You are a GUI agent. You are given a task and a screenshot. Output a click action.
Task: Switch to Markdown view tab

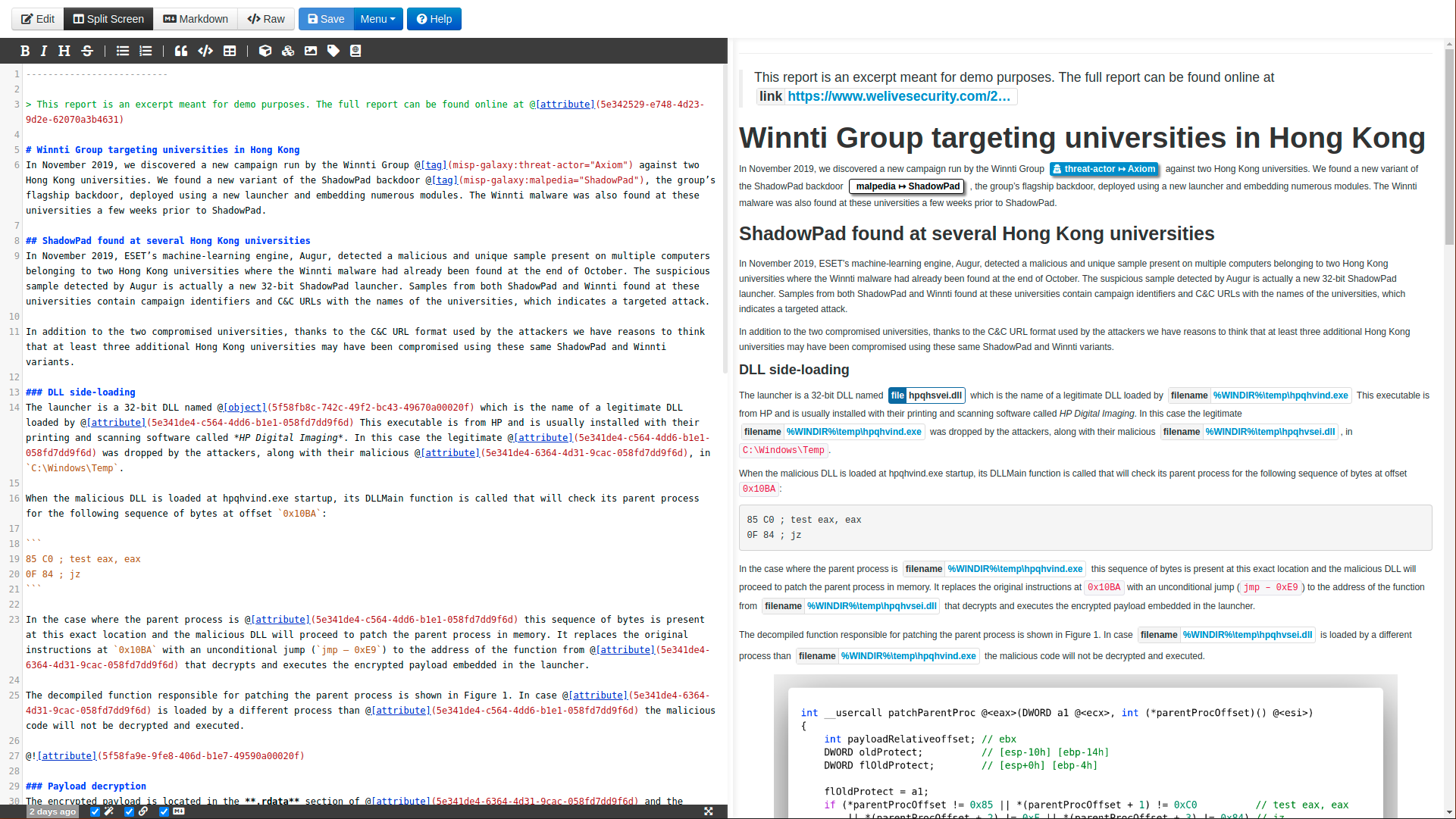tap(196, 19)
